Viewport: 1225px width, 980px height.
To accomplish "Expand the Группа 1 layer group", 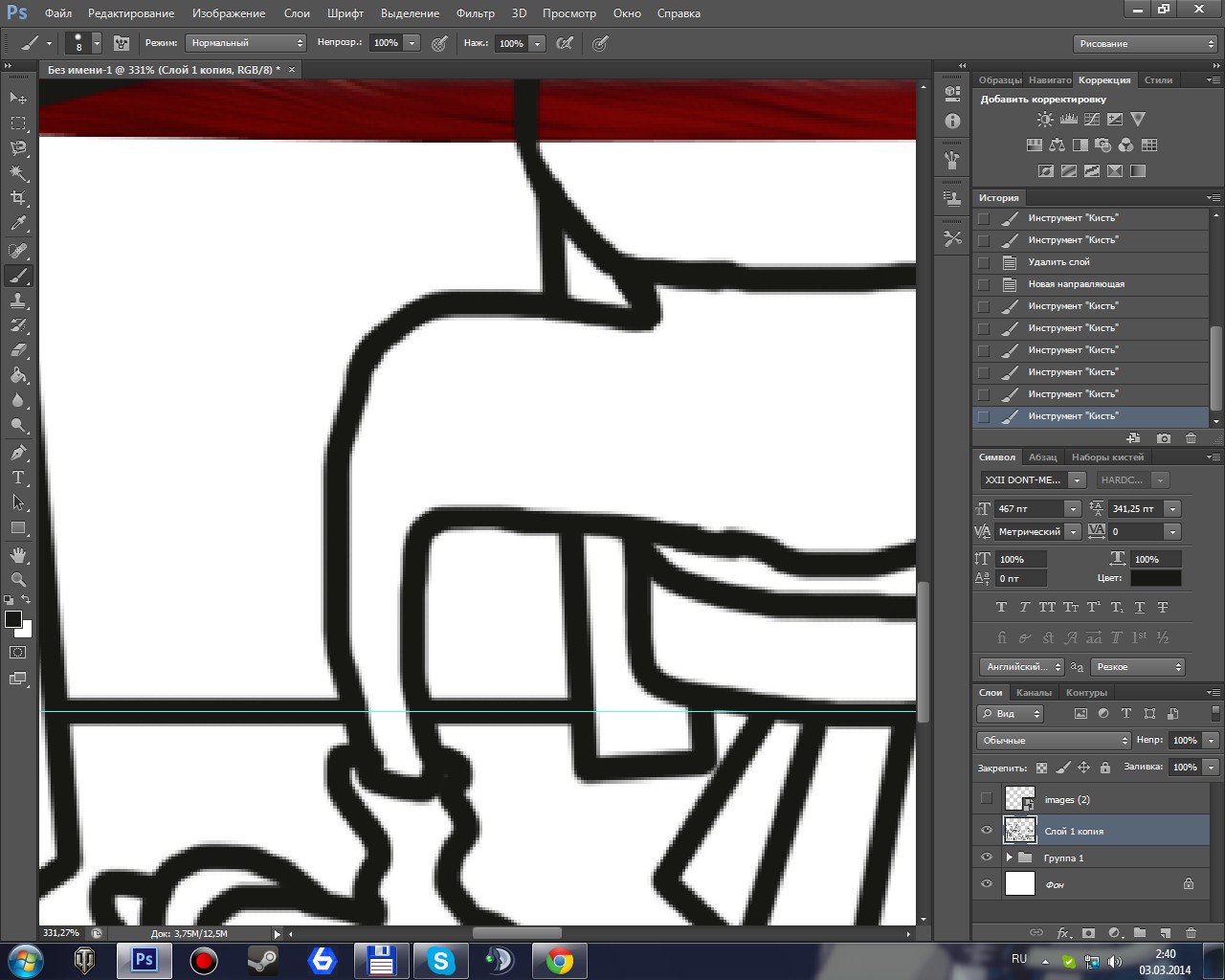I will click(x=1009, y=857).
